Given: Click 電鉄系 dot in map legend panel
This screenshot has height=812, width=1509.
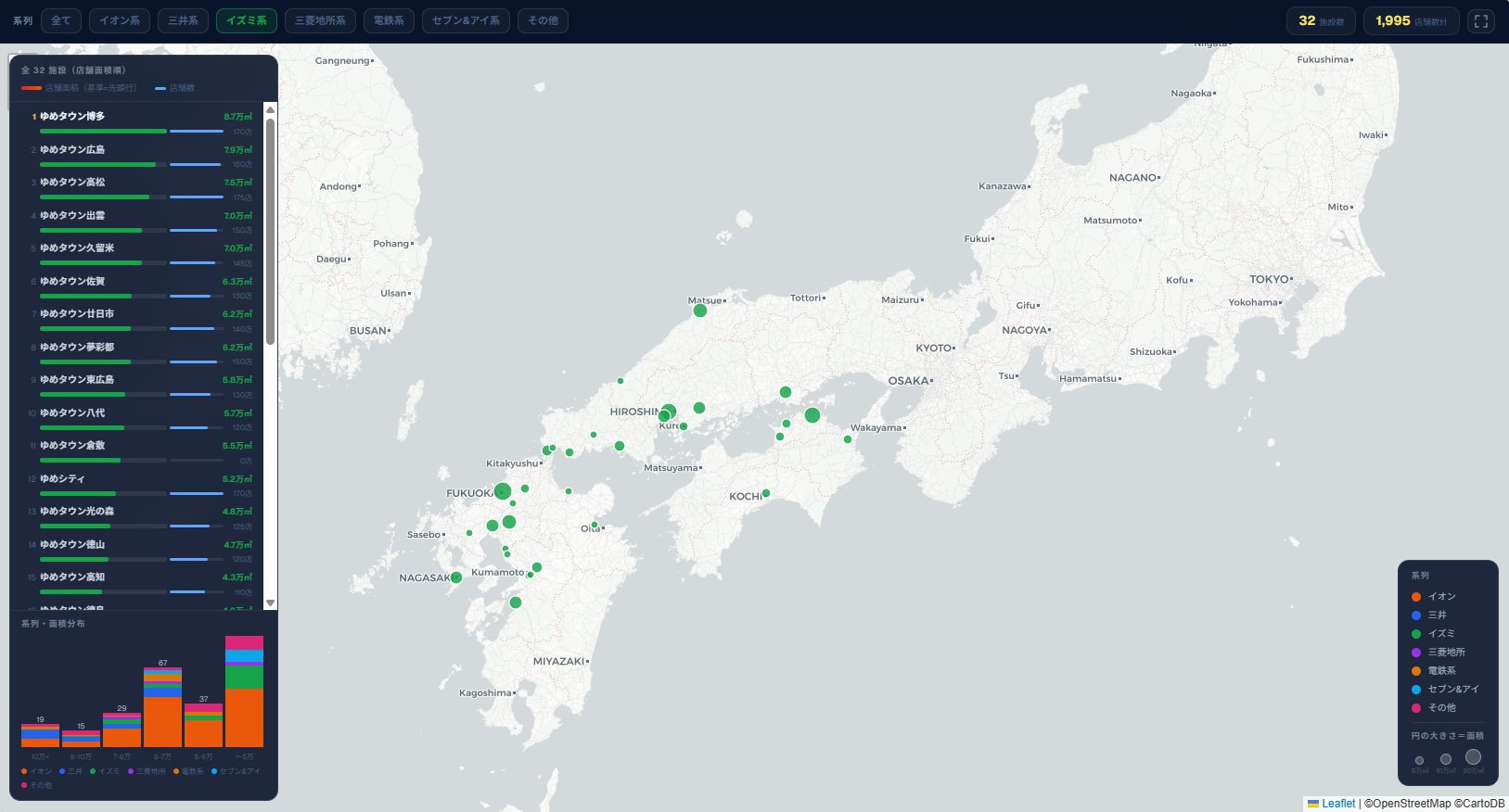Looking at the screenshot, I should coord(1416,671).
